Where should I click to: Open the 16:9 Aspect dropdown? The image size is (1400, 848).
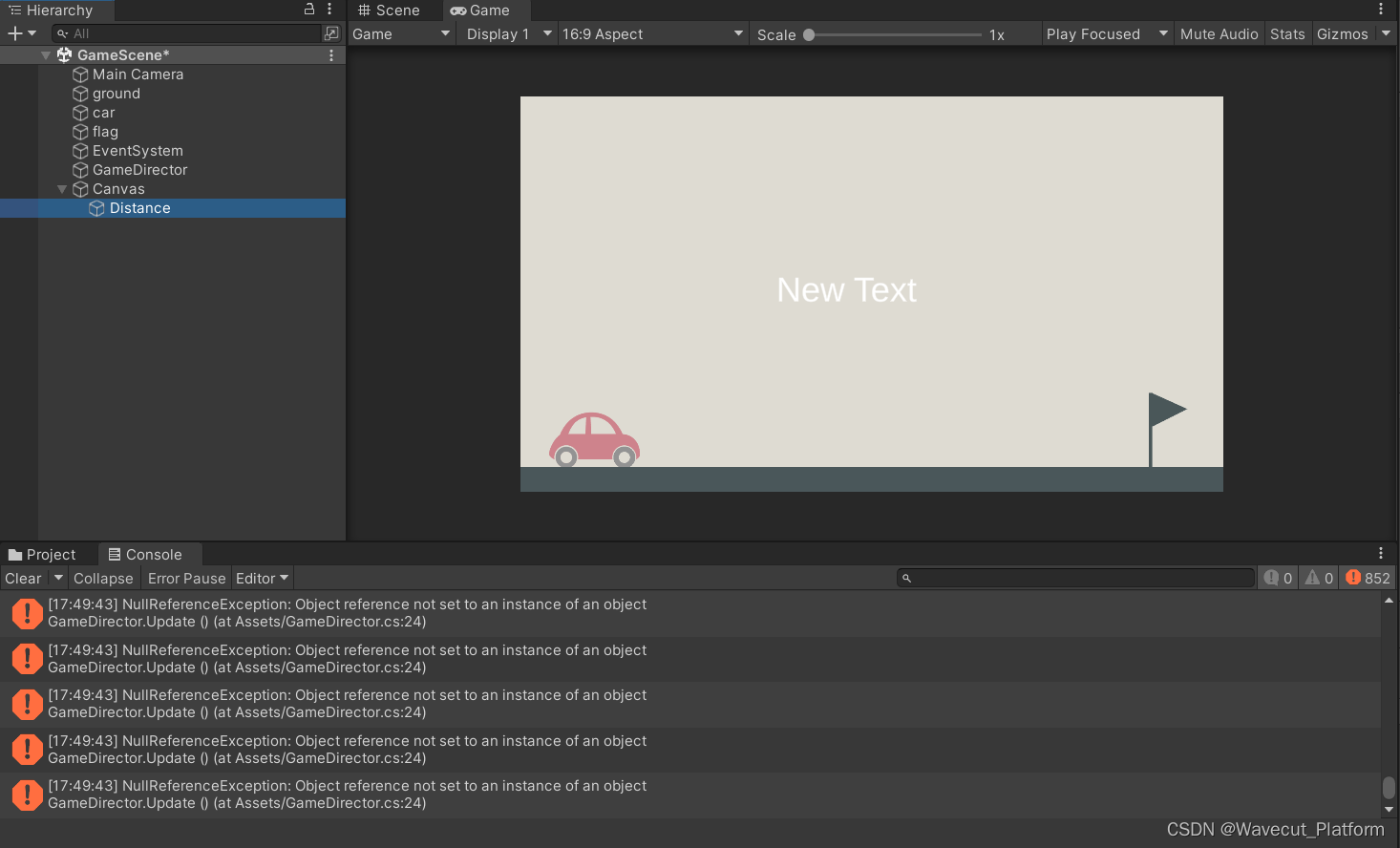pos(653,34)
